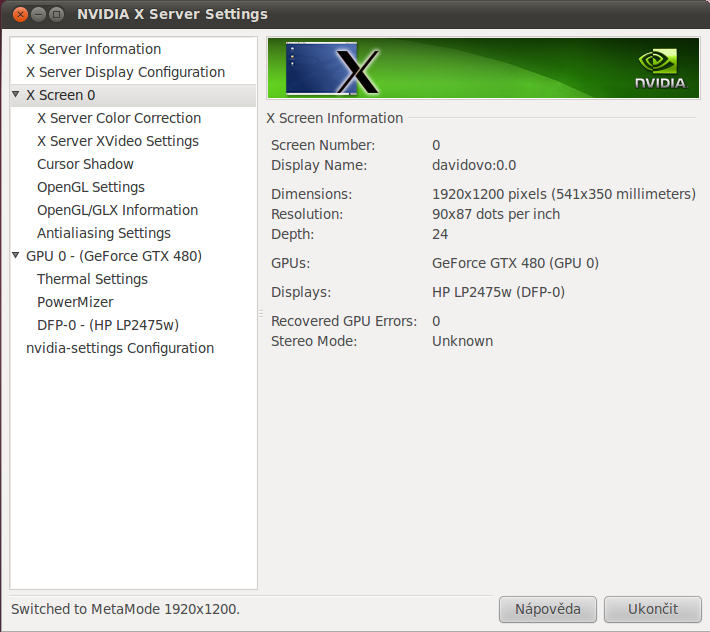Click the X Screen Information heading
The height and width of the screenshot is (632, 710).
coord(335,118)
